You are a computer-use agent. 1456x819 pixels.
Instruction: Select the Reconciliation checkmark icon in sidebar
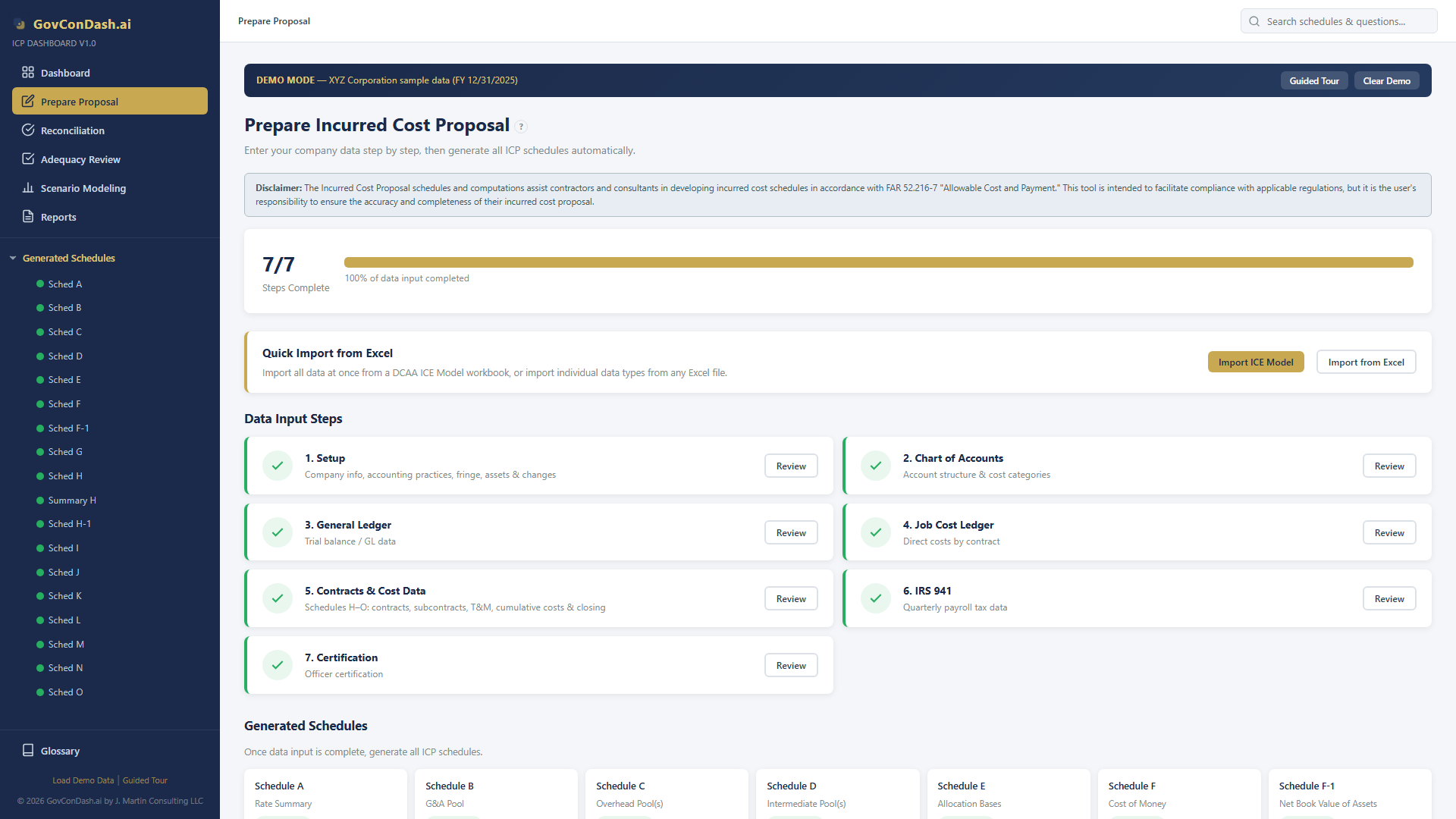(x=28, y=130)
